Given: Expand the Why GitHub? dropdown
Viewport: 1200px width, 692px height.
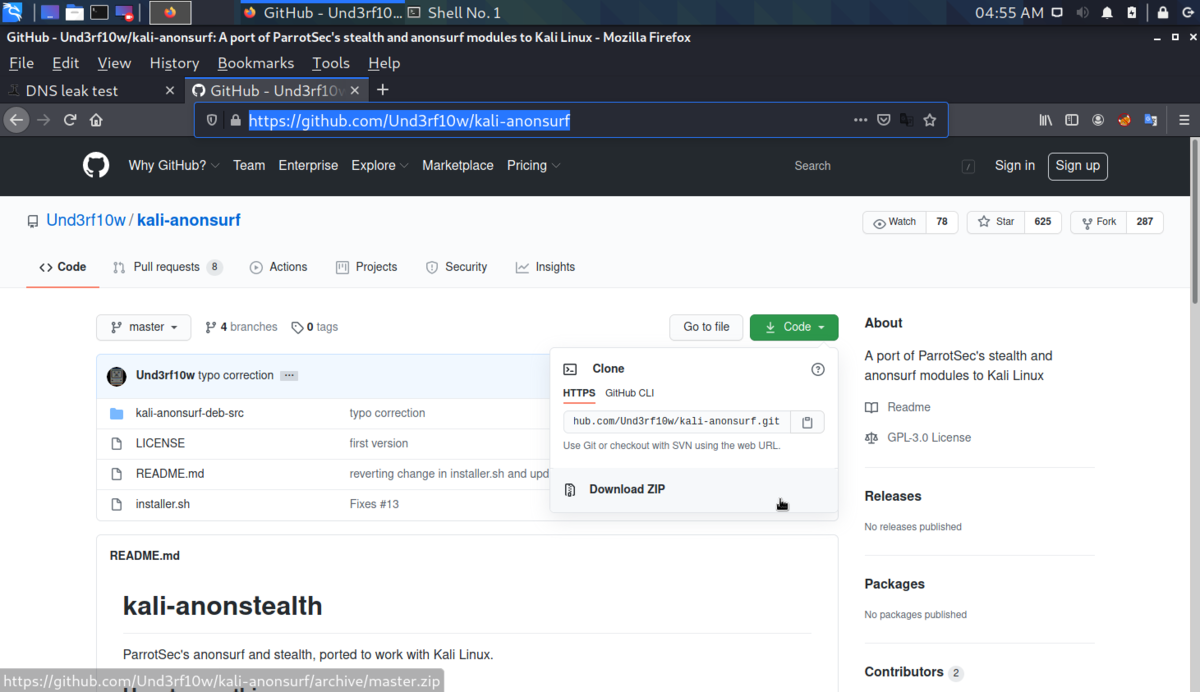Looking at the screenshot, I should click(174, 166).
